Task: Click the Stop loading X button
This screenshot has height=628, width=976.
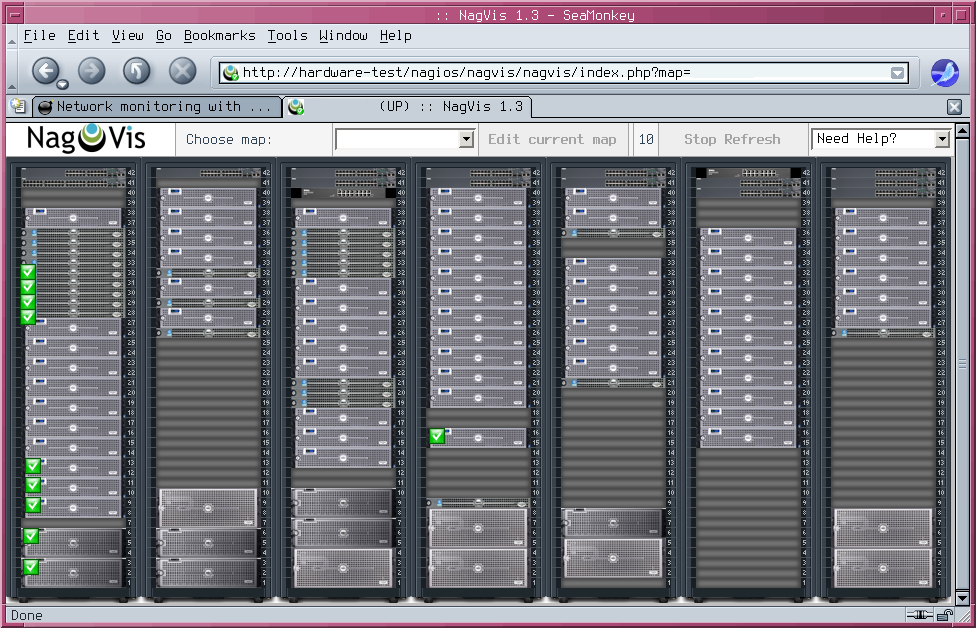Action: pos(182,70)
